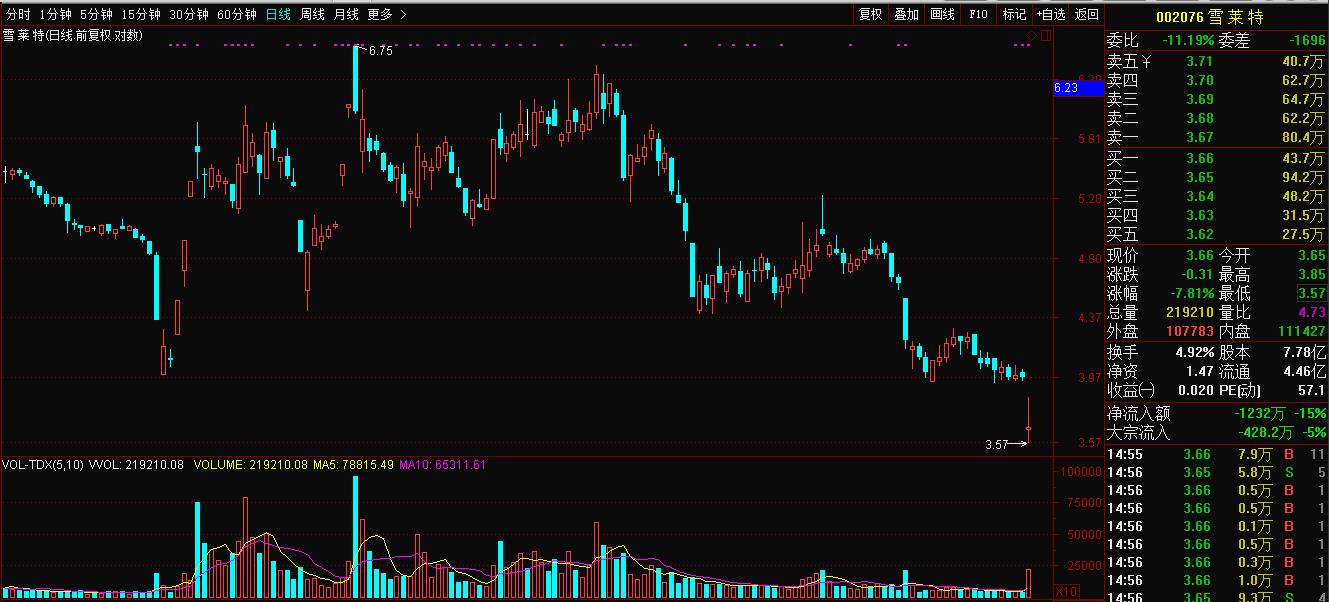This screenshot has height=602, width=1329.
Task: Click sell-two price 3.68
Action: pyautogui.click(x=1199, y=118)
